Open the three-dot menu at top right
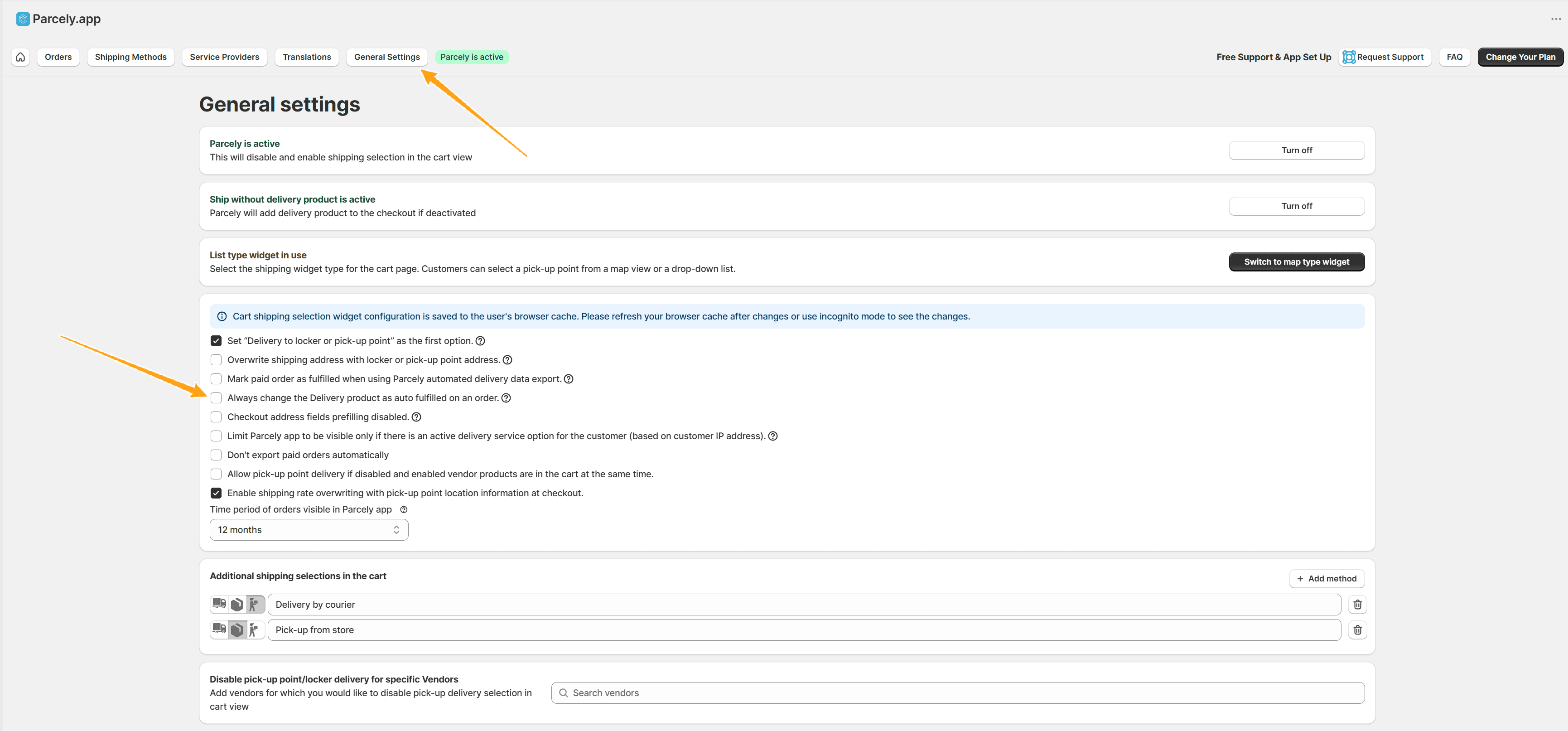The image size is (1568, 731). (x=1555, y=19)
